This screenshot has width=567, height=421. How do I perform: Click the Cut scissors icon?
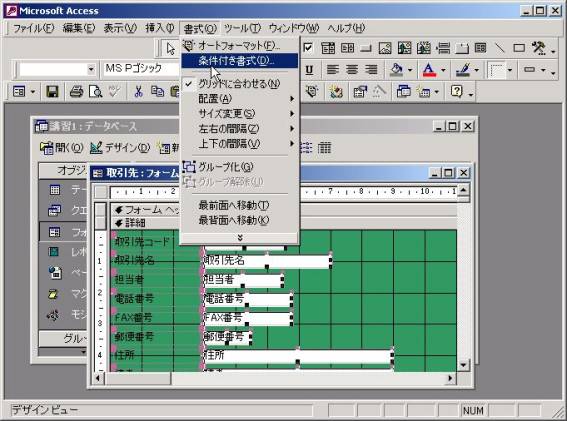(138, 92)
